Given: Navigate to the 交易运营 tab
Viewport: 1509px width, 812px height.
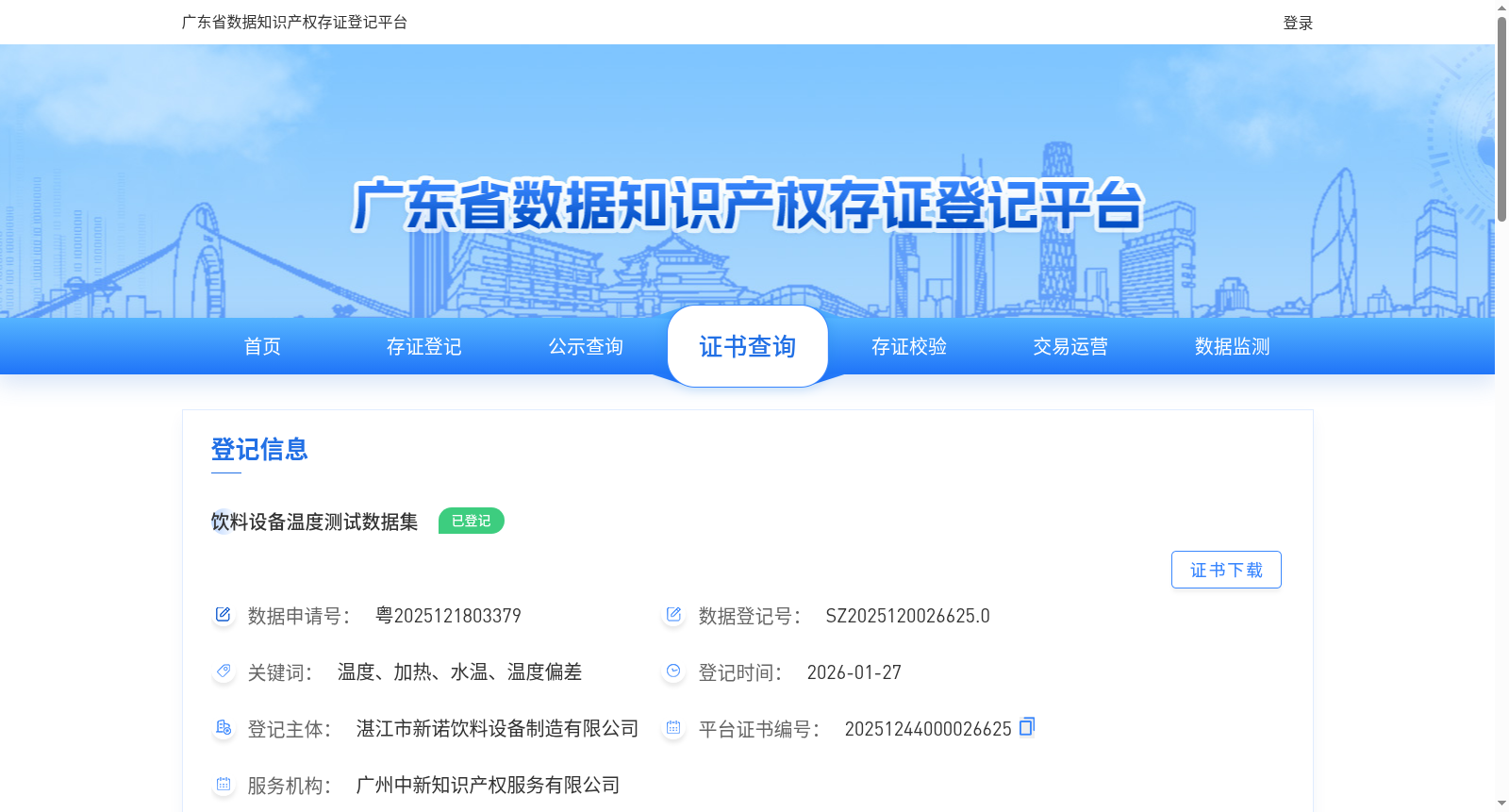Looking at the screenshot, I should click(x=1070, y=347).
